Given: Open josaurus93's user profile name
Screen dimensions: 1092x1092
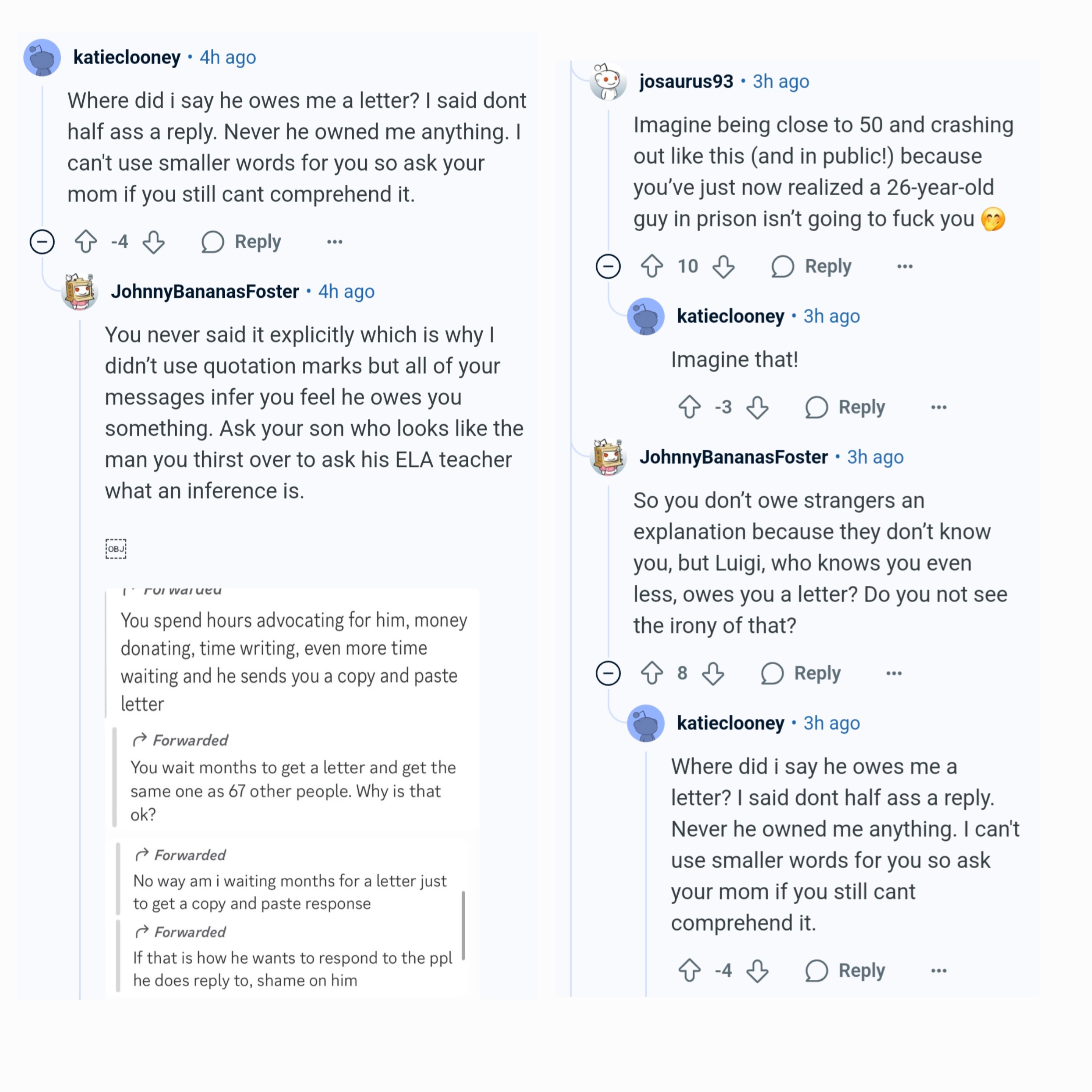Looking at the screenshot, I should [686, 82].
